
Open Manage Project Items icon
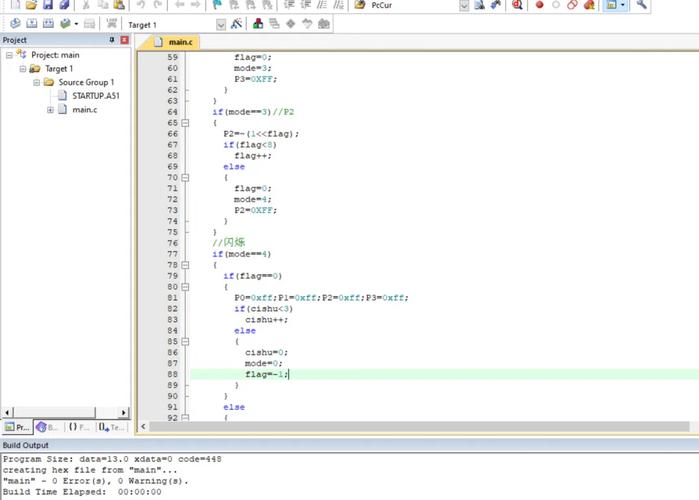259,23
